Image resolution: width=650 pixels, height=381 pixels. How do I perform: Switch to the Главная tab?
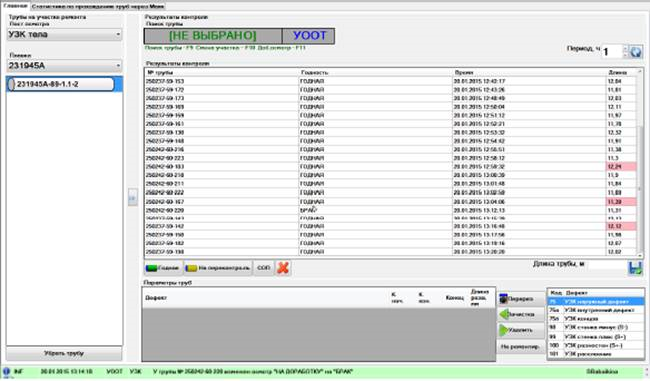click(x=15, y=6)
